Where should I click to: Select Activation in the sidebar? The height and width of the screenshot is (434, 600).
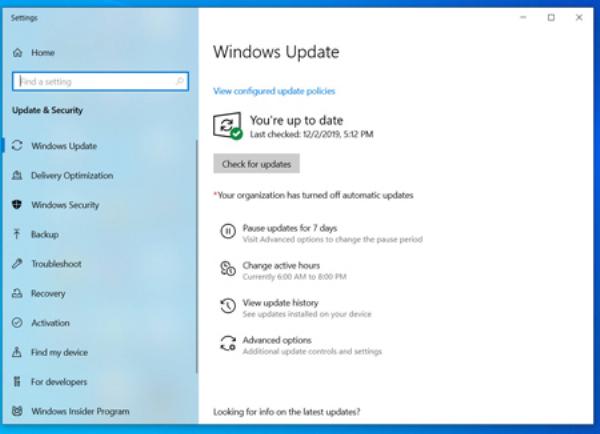(50, 323)
